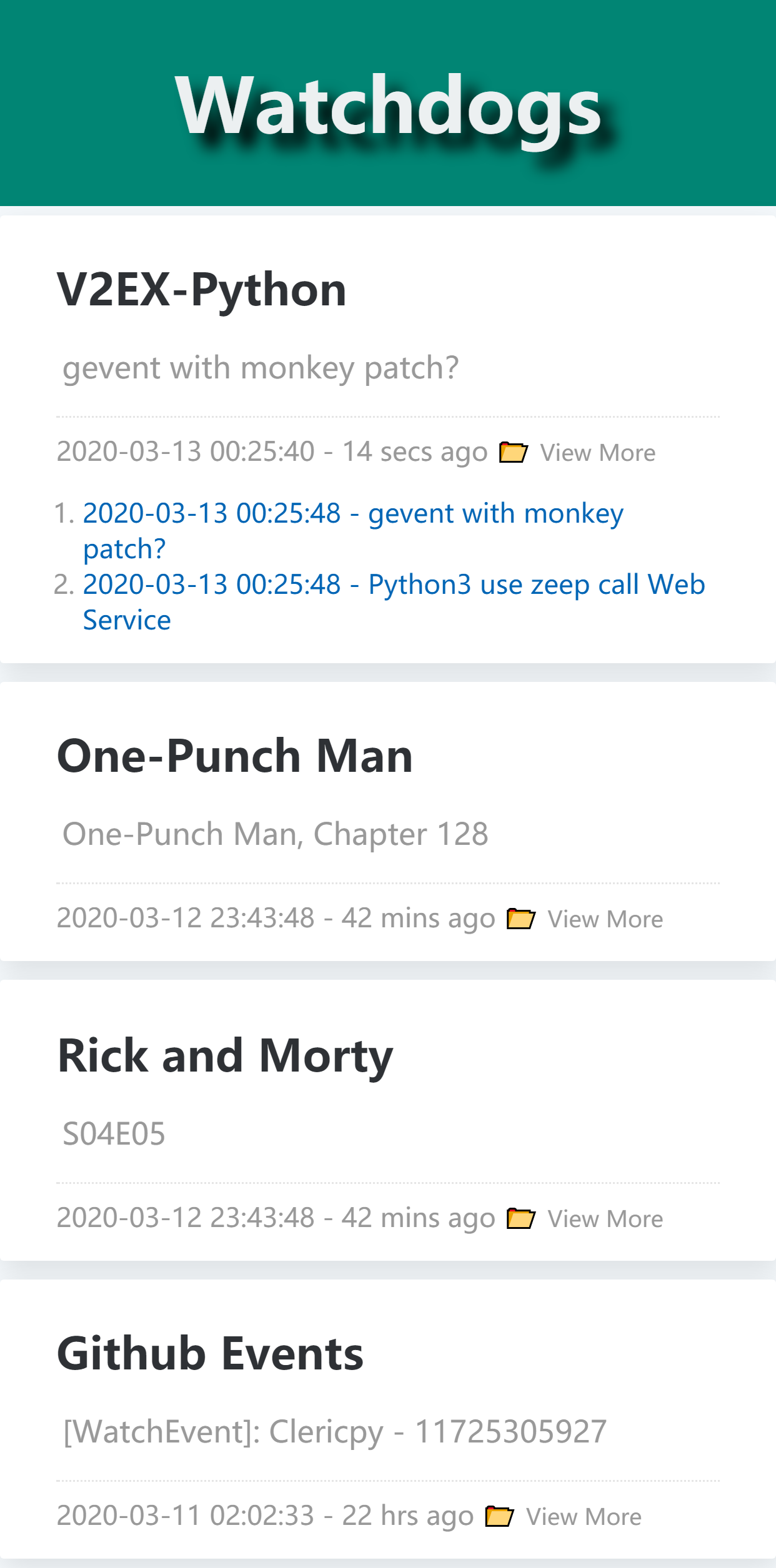Select the One-Punch Man, Chapter 128 text
Image resolution: width=776 pixels, height=1568 pixels.
click(275, 834)
